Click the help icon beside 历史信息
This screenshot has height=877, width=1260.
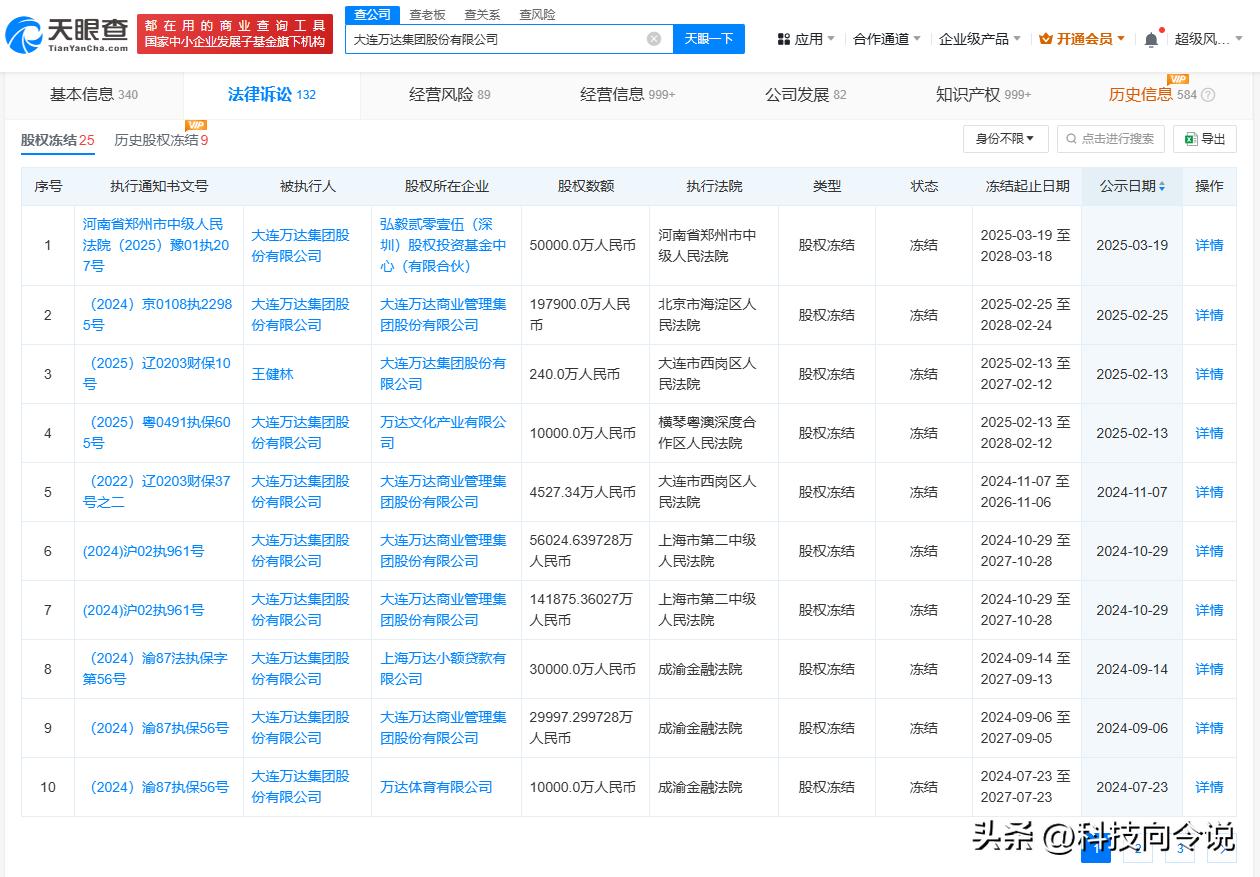1208,95
